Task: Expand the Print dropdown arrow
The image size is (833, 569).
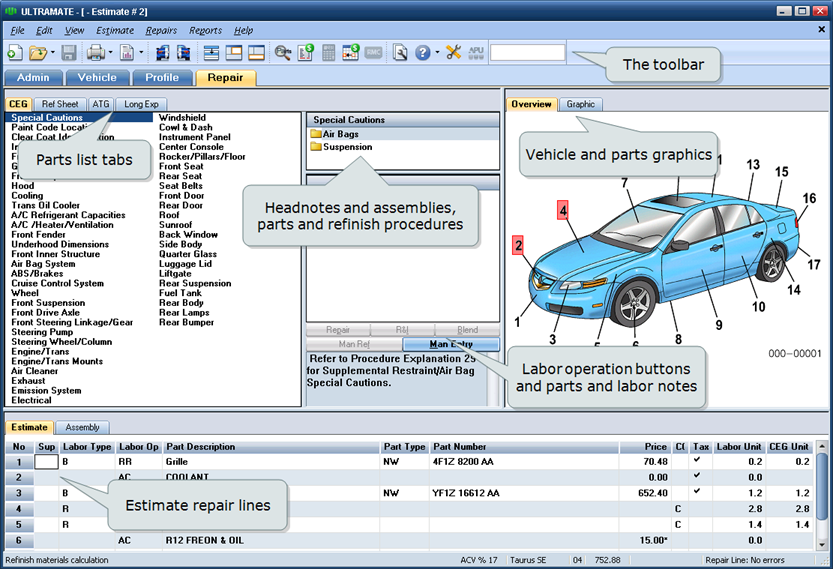Action: [111, 52]
